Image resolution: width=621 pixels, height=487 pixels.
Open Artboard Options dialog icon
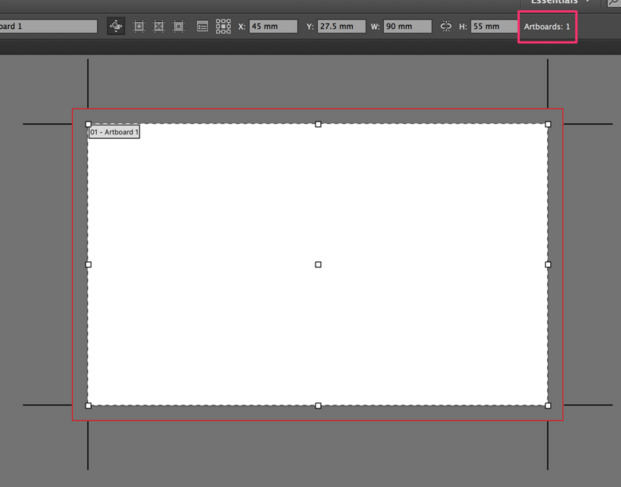click(x=202, y=27)
